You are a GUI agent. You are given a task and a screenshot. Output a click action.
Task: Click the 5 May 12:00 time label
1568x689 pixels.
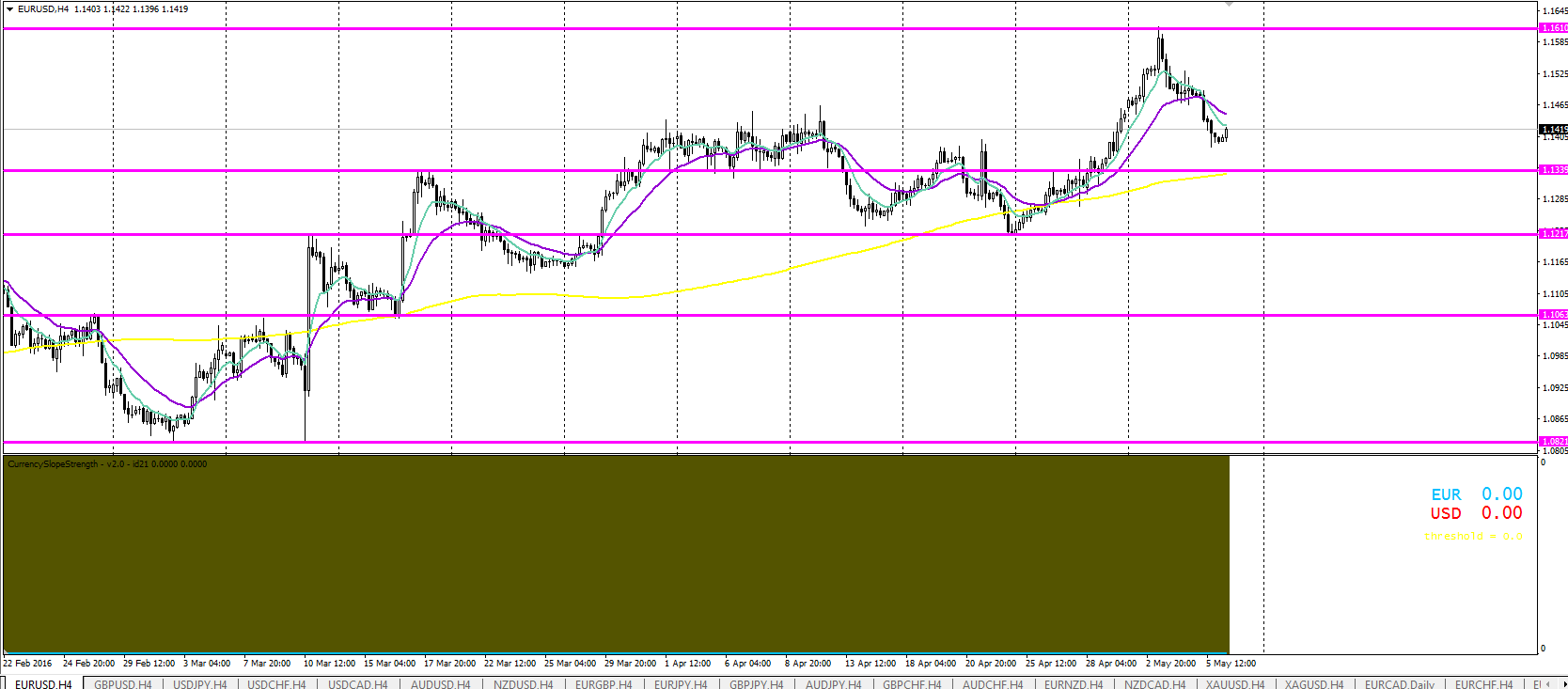point(1231,664)
